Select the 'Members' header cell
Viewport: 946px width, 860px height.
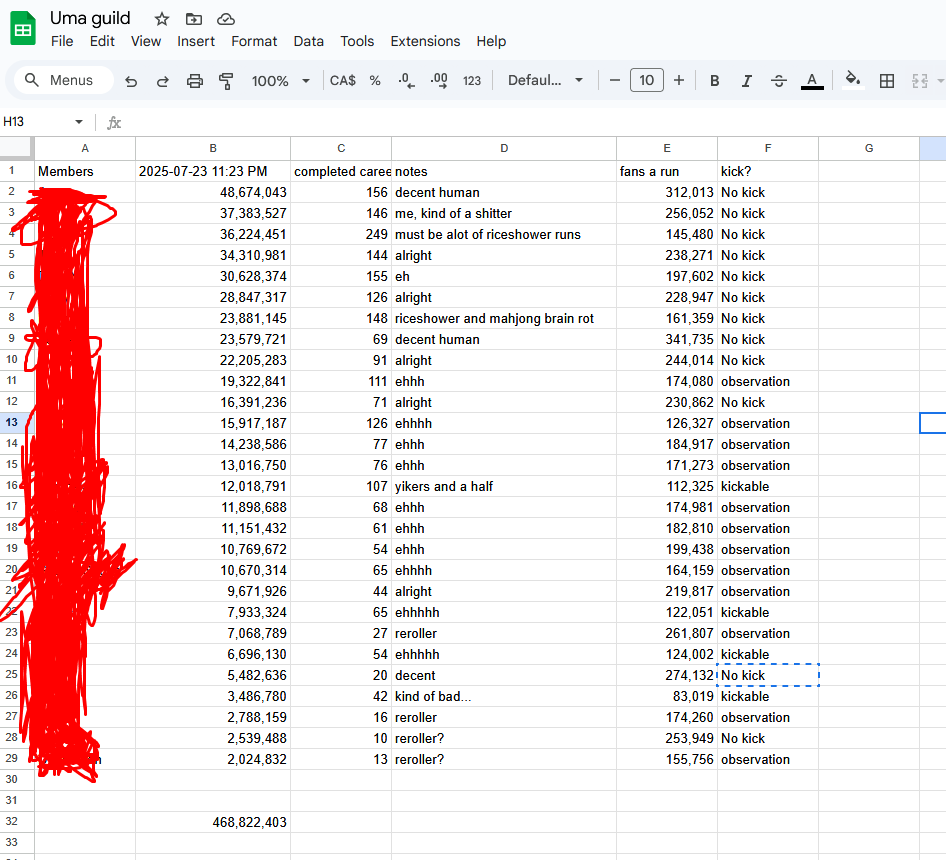[x=85, y=171]
